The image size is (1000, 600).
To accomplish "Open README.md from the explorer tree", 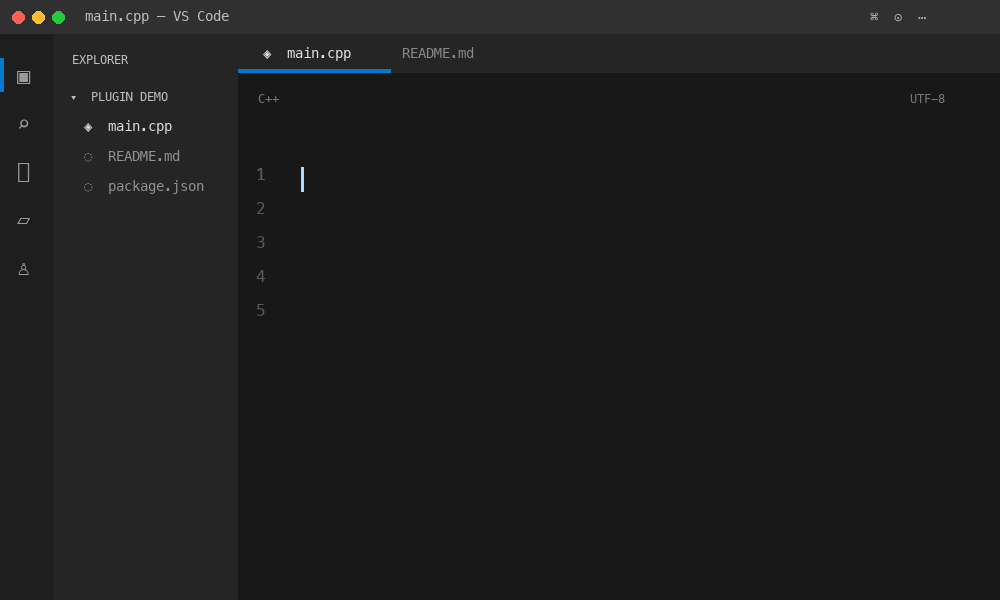I will 146,156.
